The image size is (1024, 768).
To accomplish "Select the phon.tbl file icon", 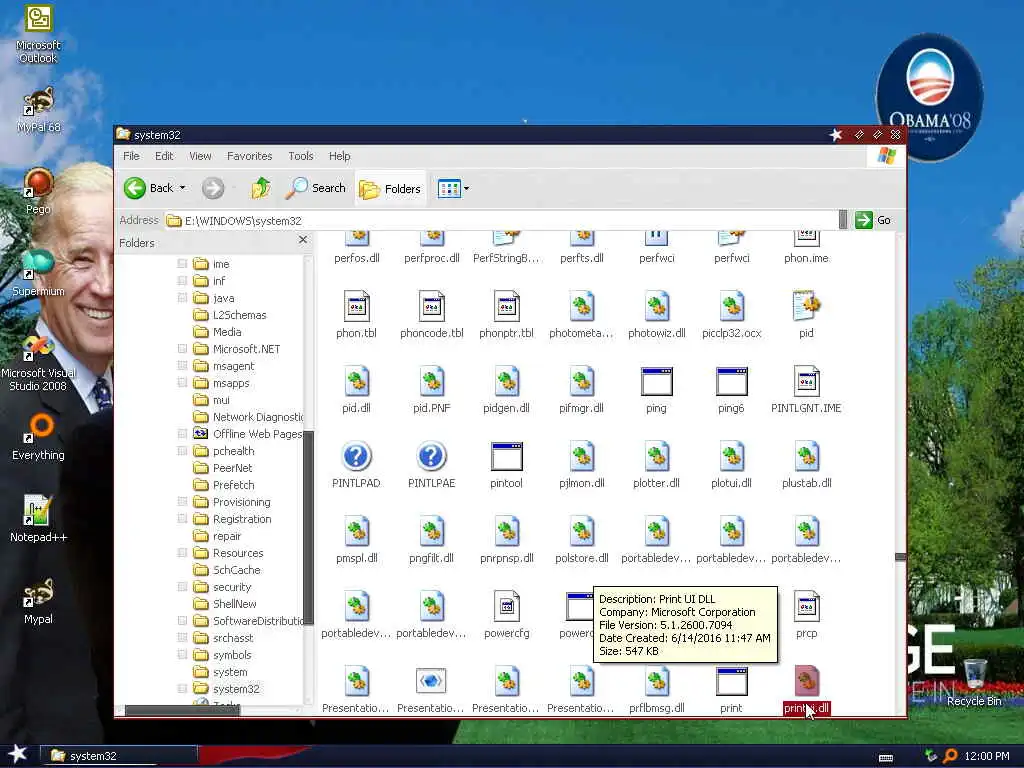I will 356,315.
